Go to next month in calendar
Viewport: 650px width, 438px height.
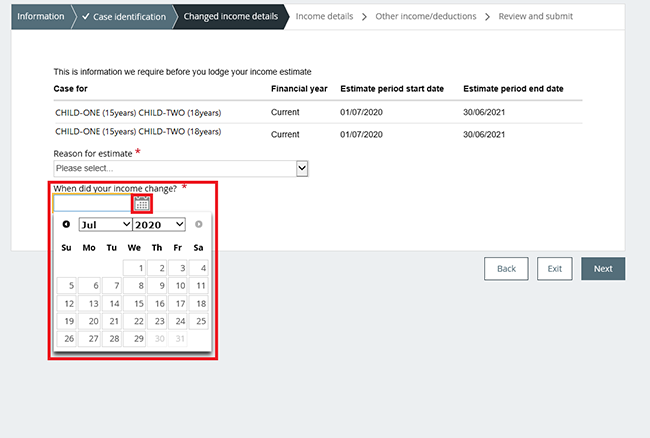[x=198, y=225]
